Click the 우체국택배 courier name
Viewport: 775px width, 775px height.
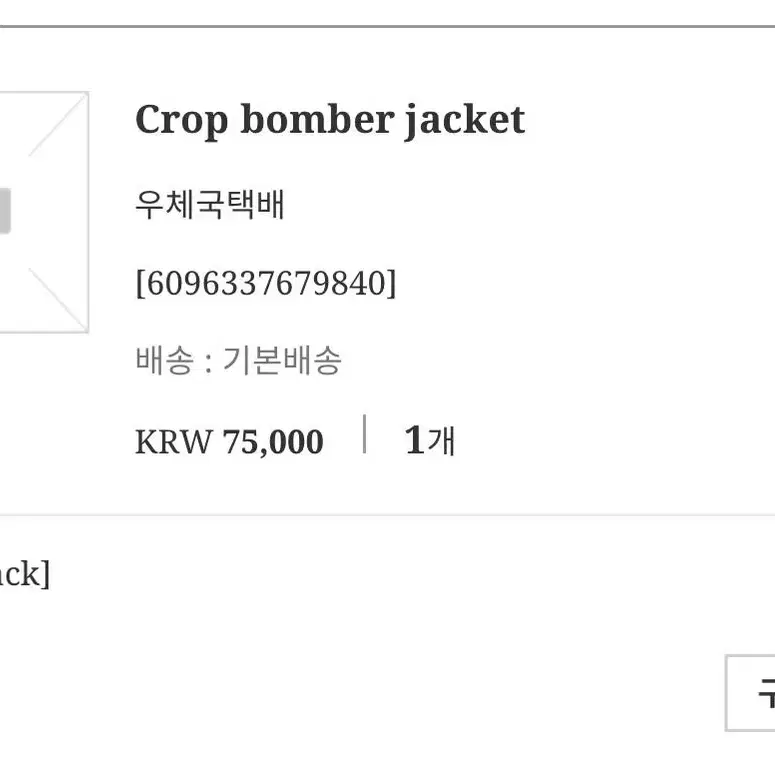(x=210, y=204)
